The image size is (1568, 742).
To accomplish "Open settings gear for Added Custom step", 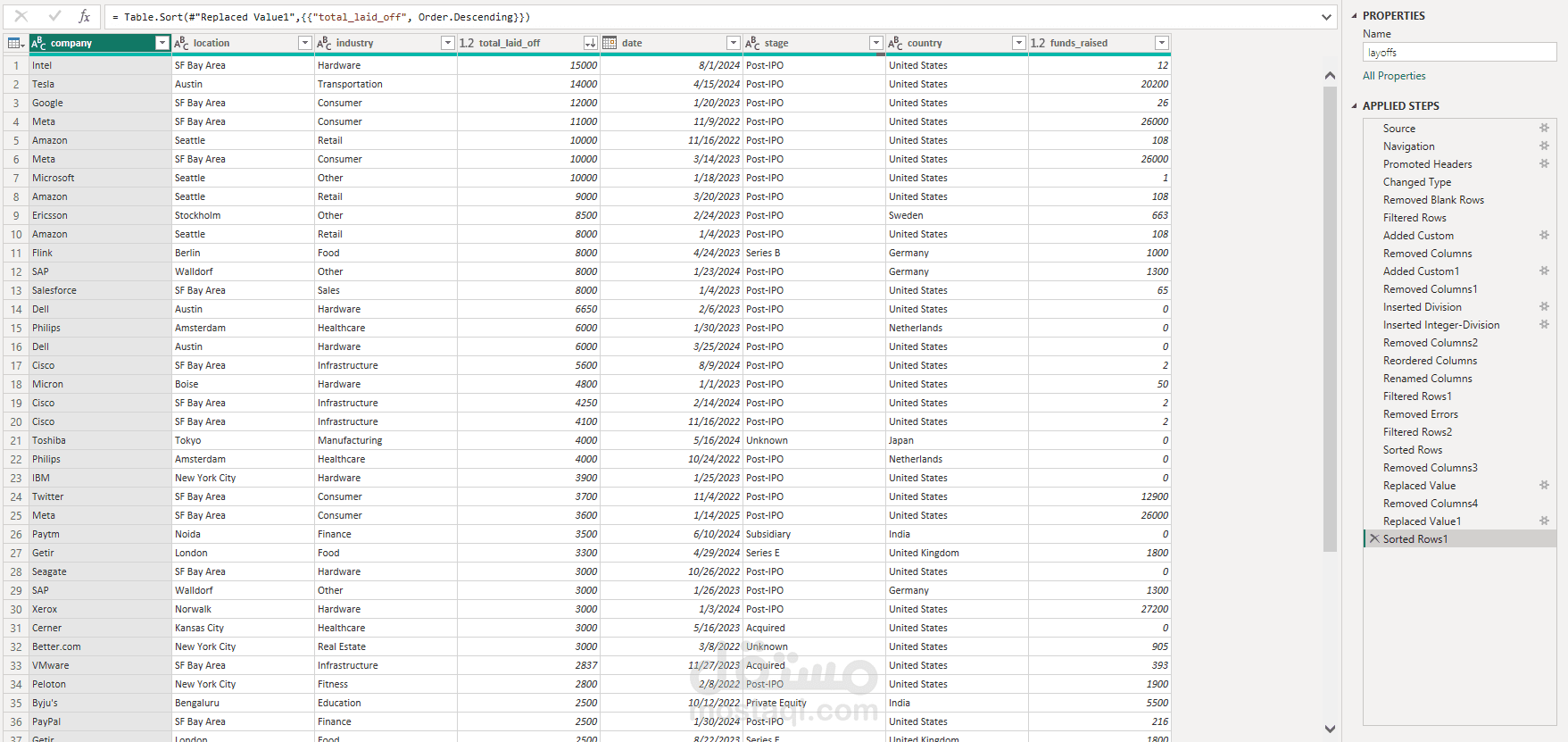I will click(x=1544, y=235).
